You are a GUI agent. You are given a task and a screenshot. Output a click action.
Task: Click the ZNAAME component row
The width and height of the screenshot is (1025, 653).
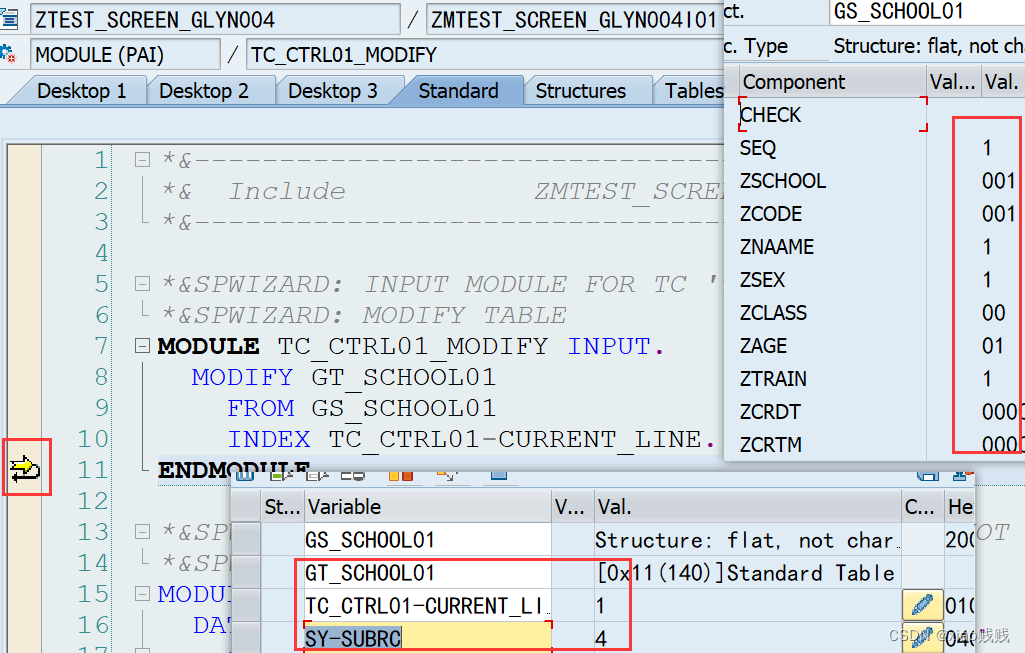[x=833, y=246]
